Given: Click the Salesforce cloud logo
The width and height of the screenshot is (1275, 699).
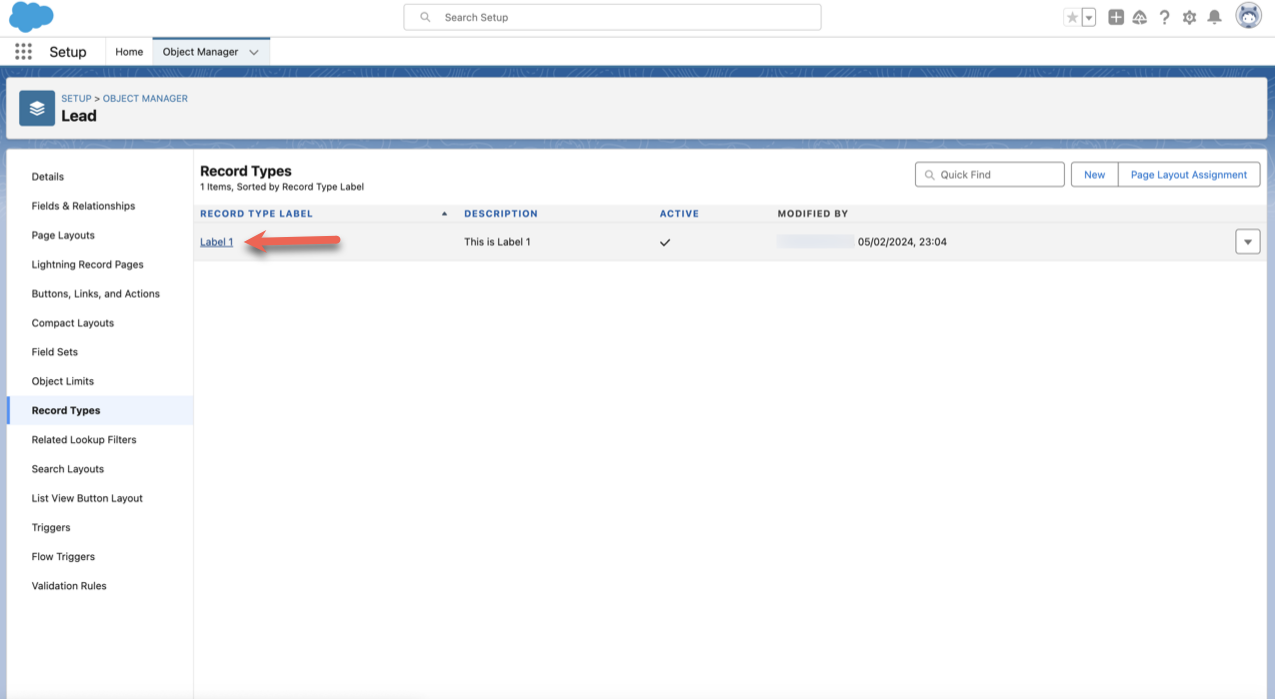Looking at the screenshot, I should point(31,17).
